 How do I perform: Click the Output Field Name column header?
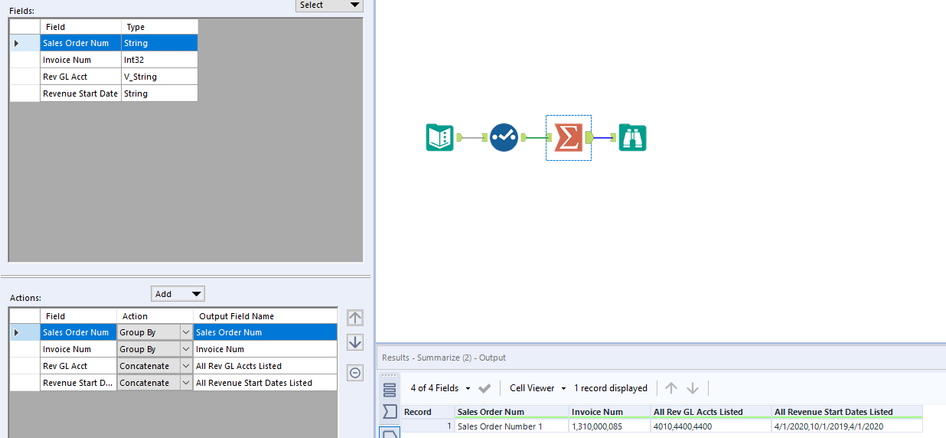pyautogui.click(x=265, y=316)
